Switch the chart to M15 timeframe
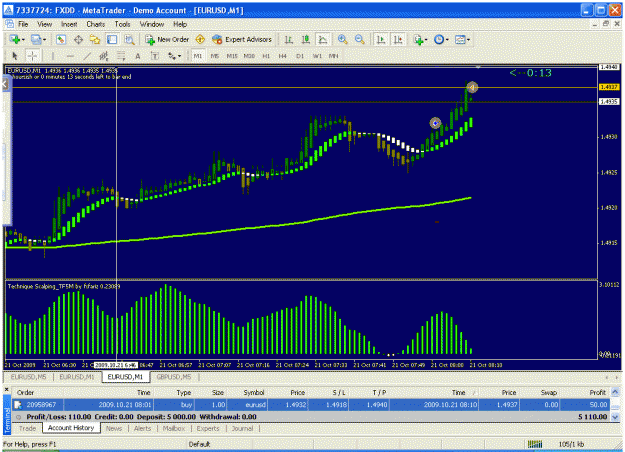Viewport: 625px width, 452px height. tap(232, 56)
